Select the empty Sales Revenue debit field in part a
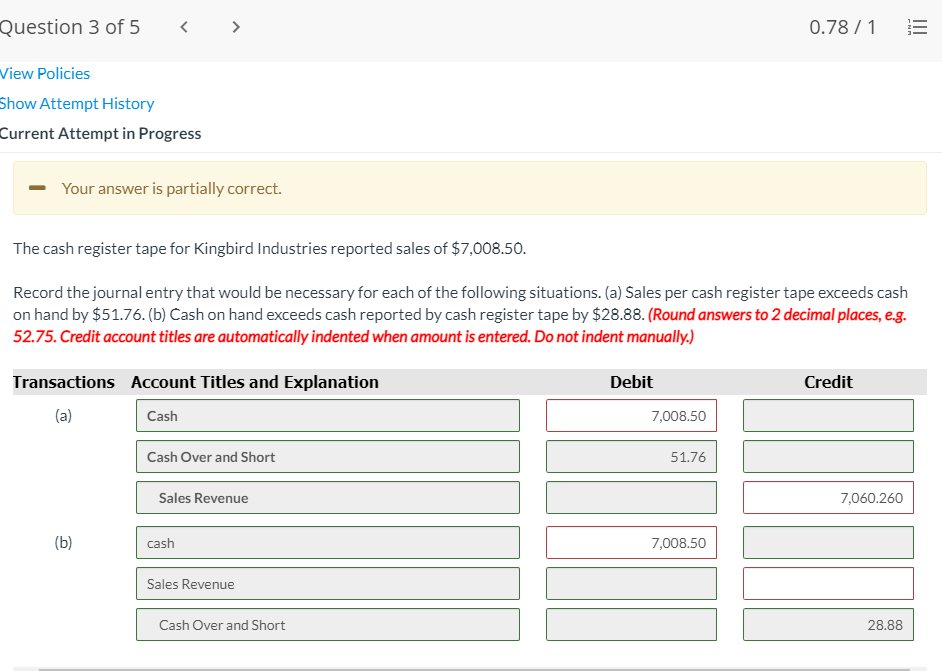Screen dimensions: 942x671 point(631,497)
